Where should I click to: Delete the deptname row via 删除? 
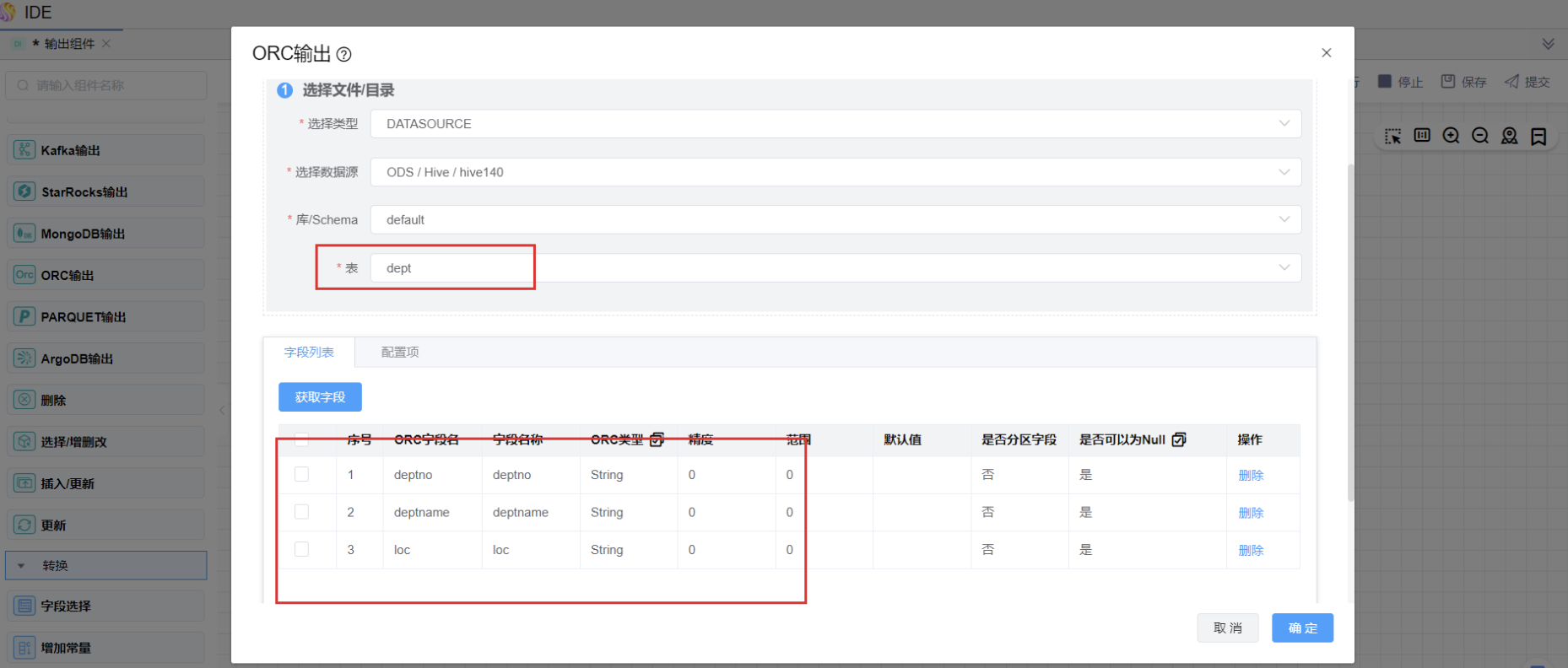coord(1251,513)
